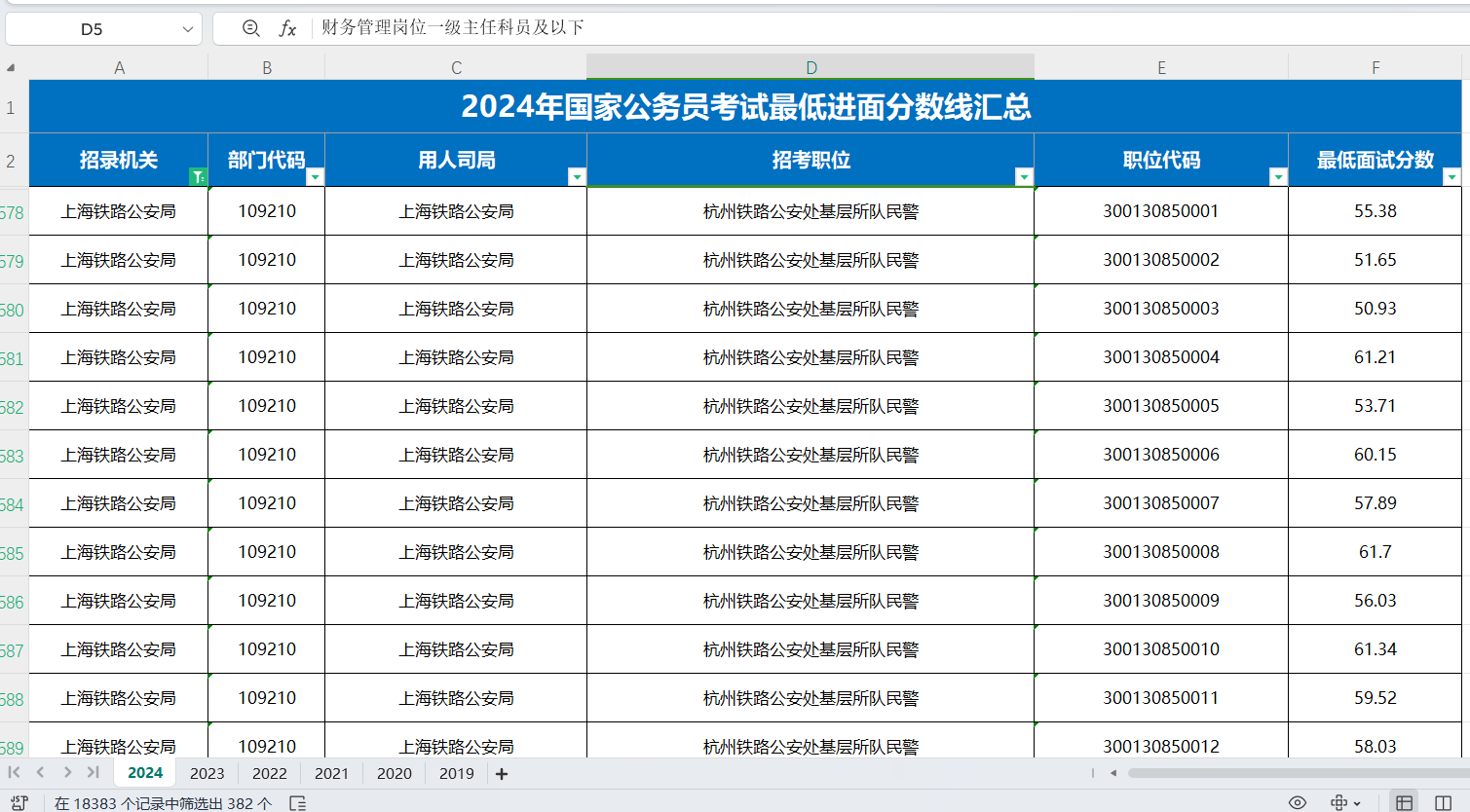Jump to first sheet tab arrow
This screenshot has height=812, width=1470.
tap(14, 772)
